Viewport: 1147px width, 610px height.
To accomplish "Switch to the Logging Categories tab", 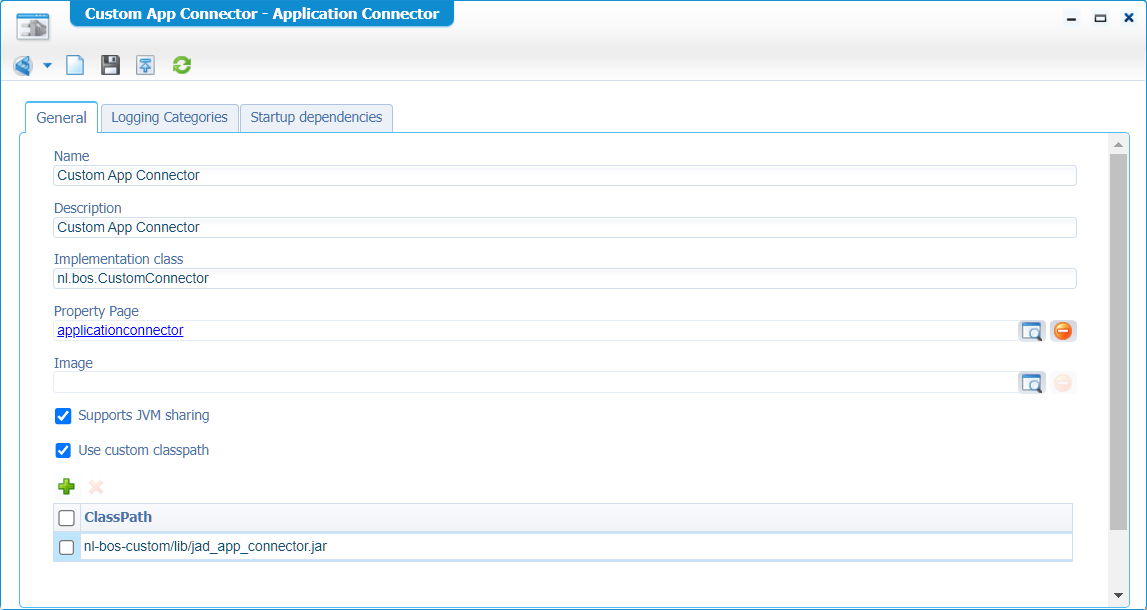I will tap(169, 118).
